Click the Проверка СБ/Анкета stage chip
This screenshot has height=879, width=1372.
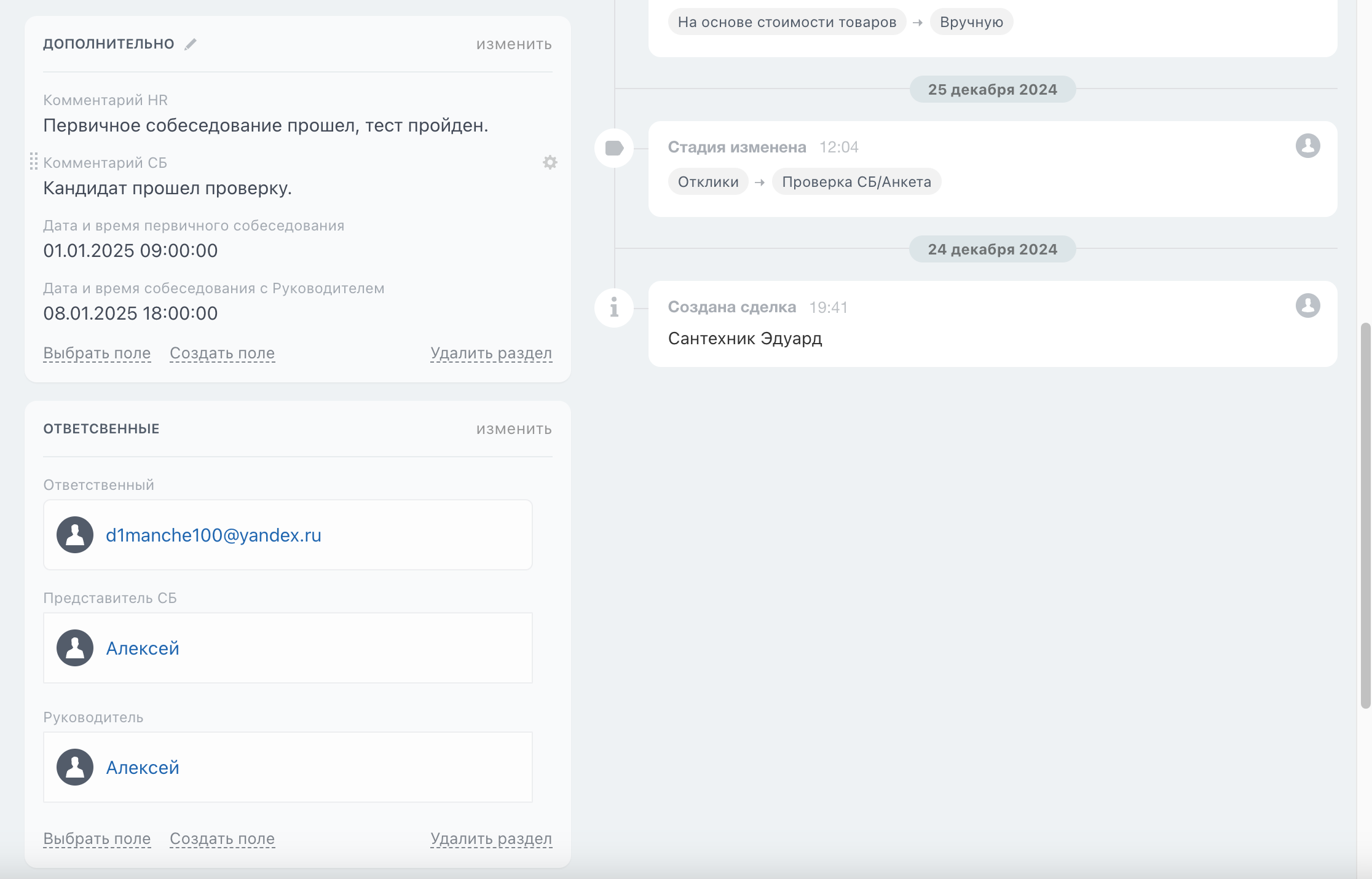(856, 182)
